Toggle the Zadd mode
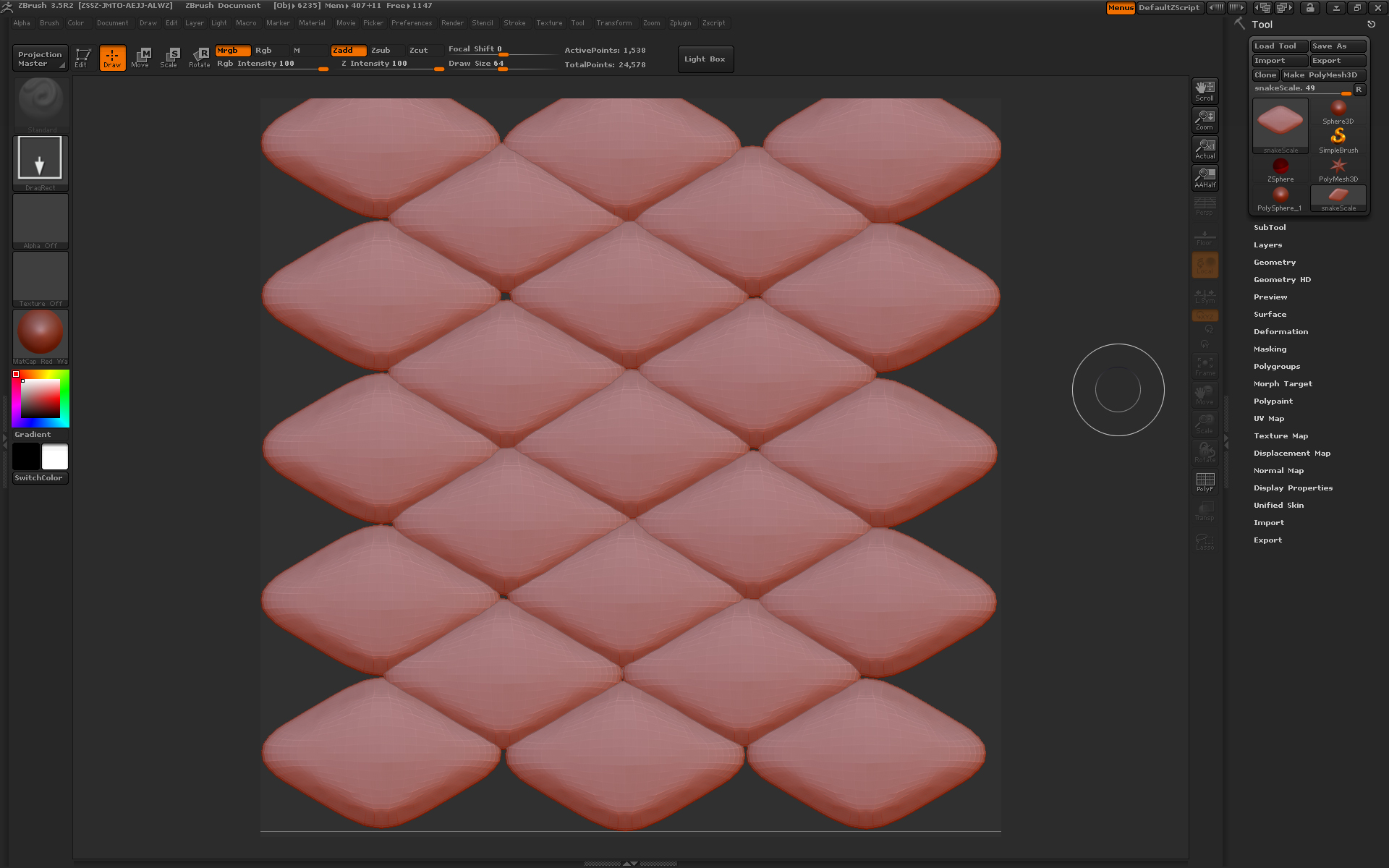Screen dimensions: 1389x868 (x=348, y=50)
